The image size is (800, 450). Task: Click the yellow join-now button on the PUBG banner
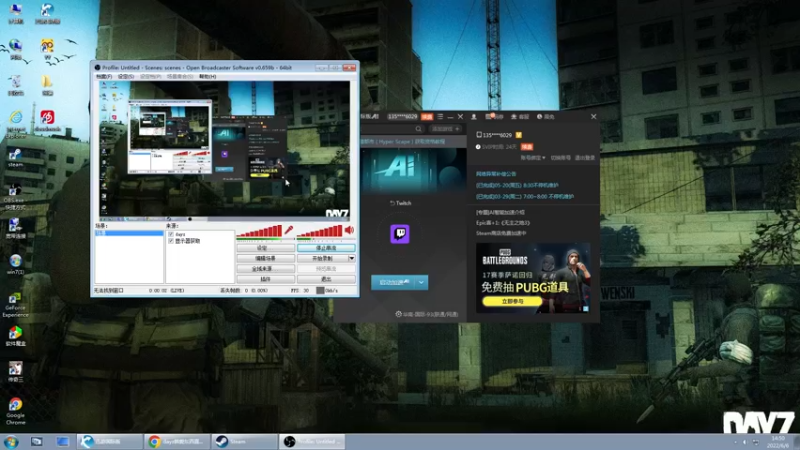point(512,302)
